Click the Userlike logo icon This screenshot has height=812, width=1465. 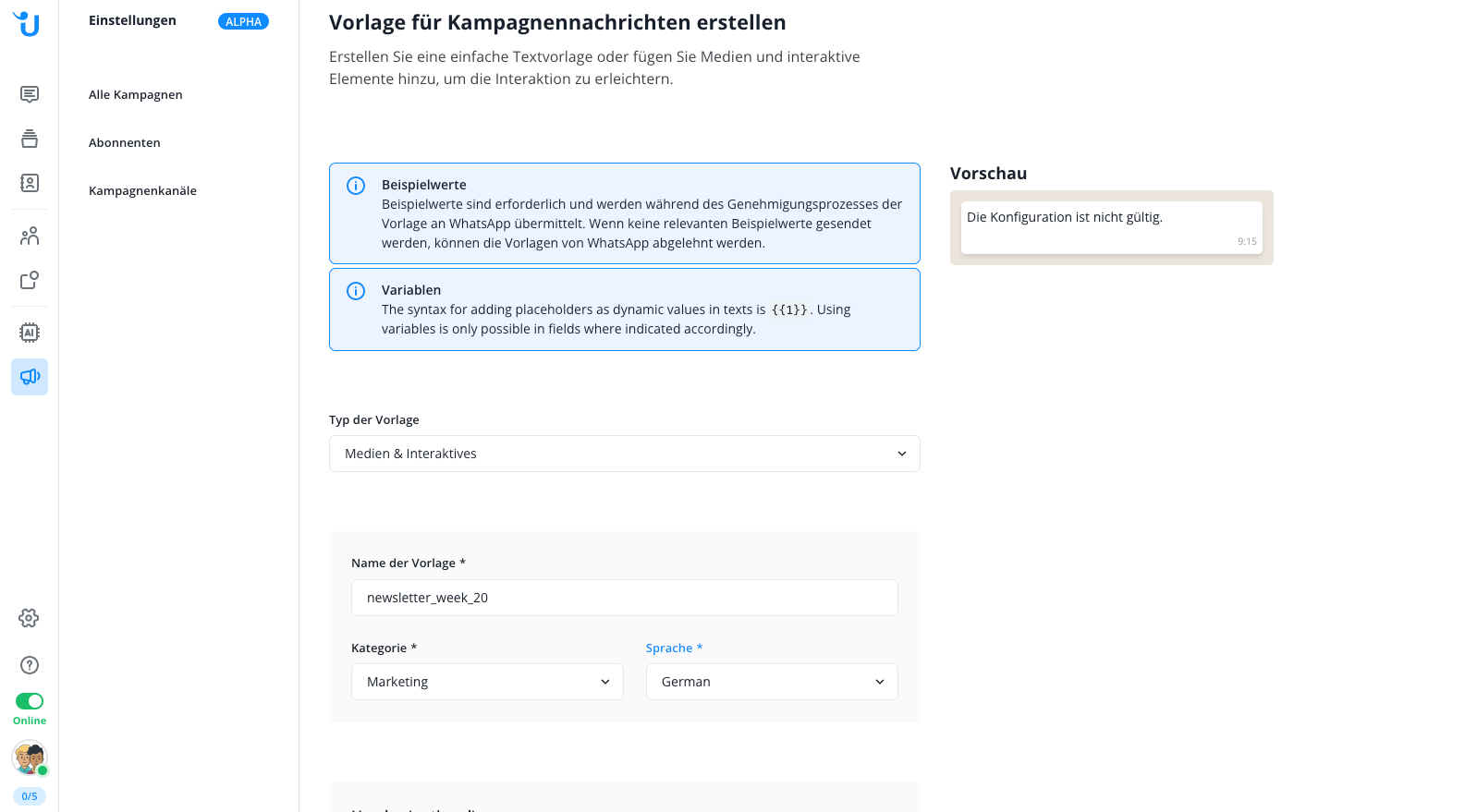28,24
